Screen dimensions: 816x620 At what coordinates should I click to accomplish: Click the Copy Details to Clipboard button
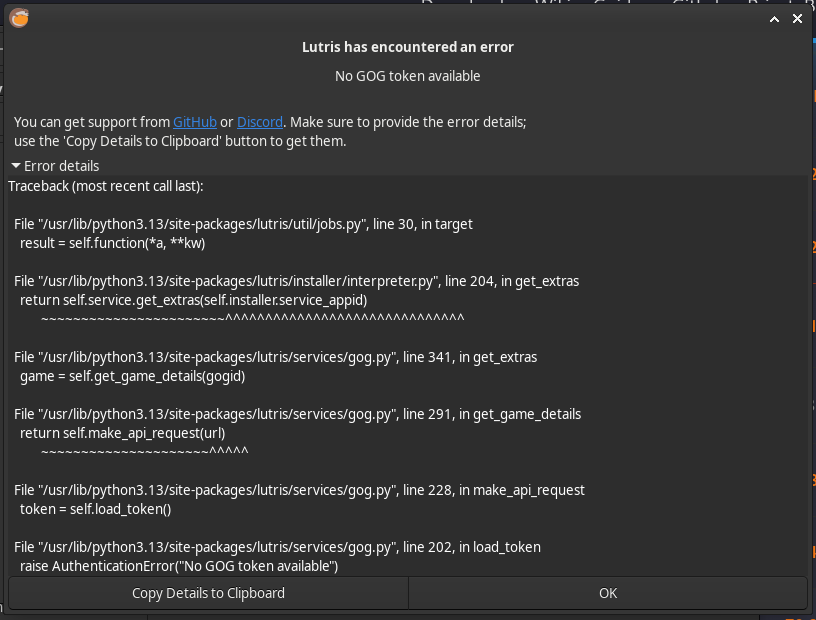point(208,593)
